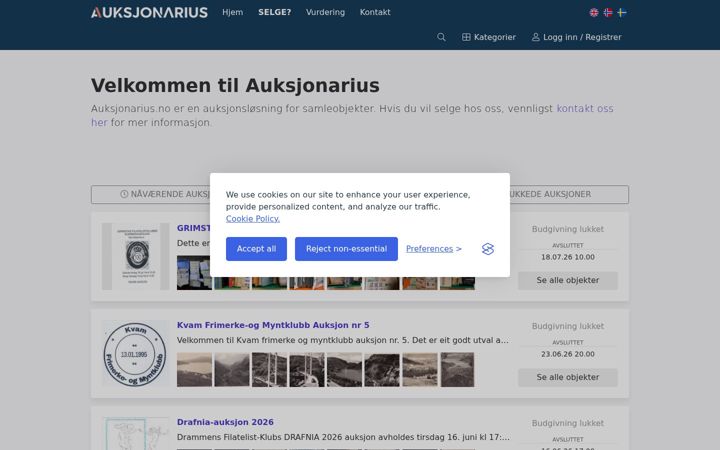Open last postcard thumbnail in Kvam auction
Viewport: 720px width, 450px height.
click(x=457, y=370)
